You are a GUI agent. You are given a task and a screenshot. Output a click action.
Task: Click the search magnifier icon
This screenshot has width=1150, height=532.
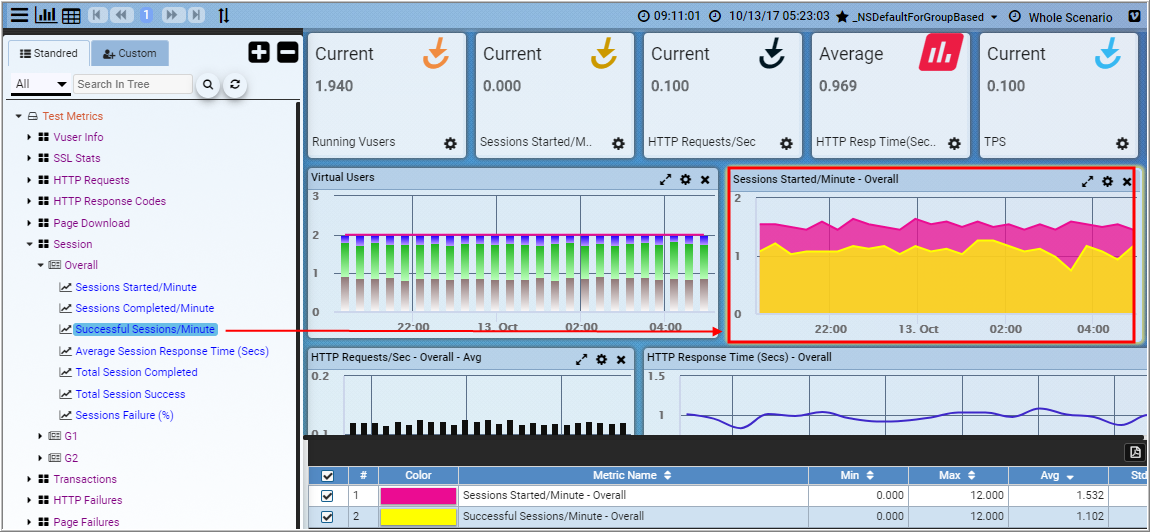pyautogui.click(x=208, y=85)
